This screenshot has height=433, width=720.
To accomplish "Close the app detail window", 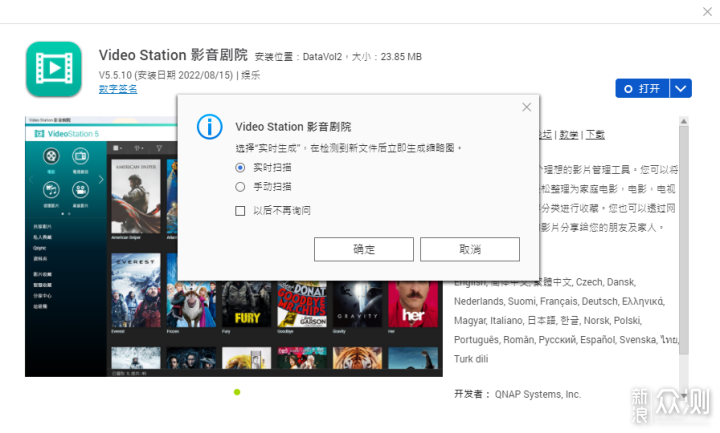I will tap(707, 11).
